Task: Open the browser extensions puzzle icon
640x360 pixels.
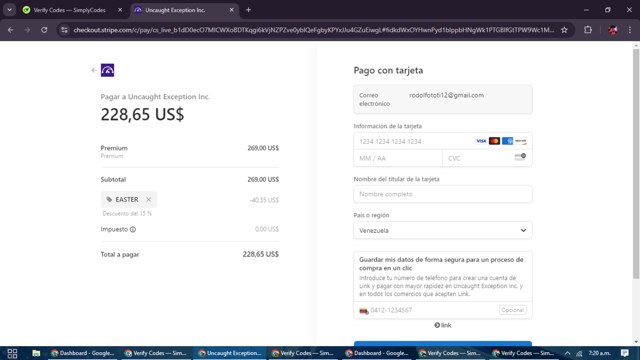Action: (588, 30)
